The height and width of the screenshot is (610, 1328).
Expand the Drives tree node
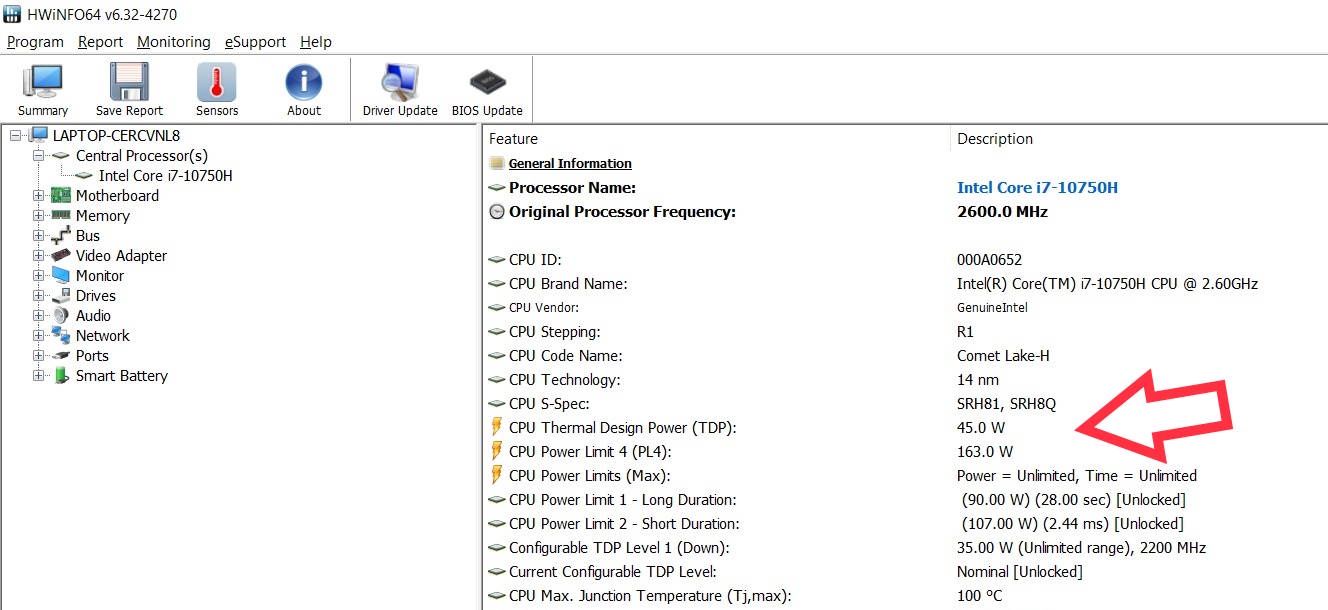[x=38, y=295]
